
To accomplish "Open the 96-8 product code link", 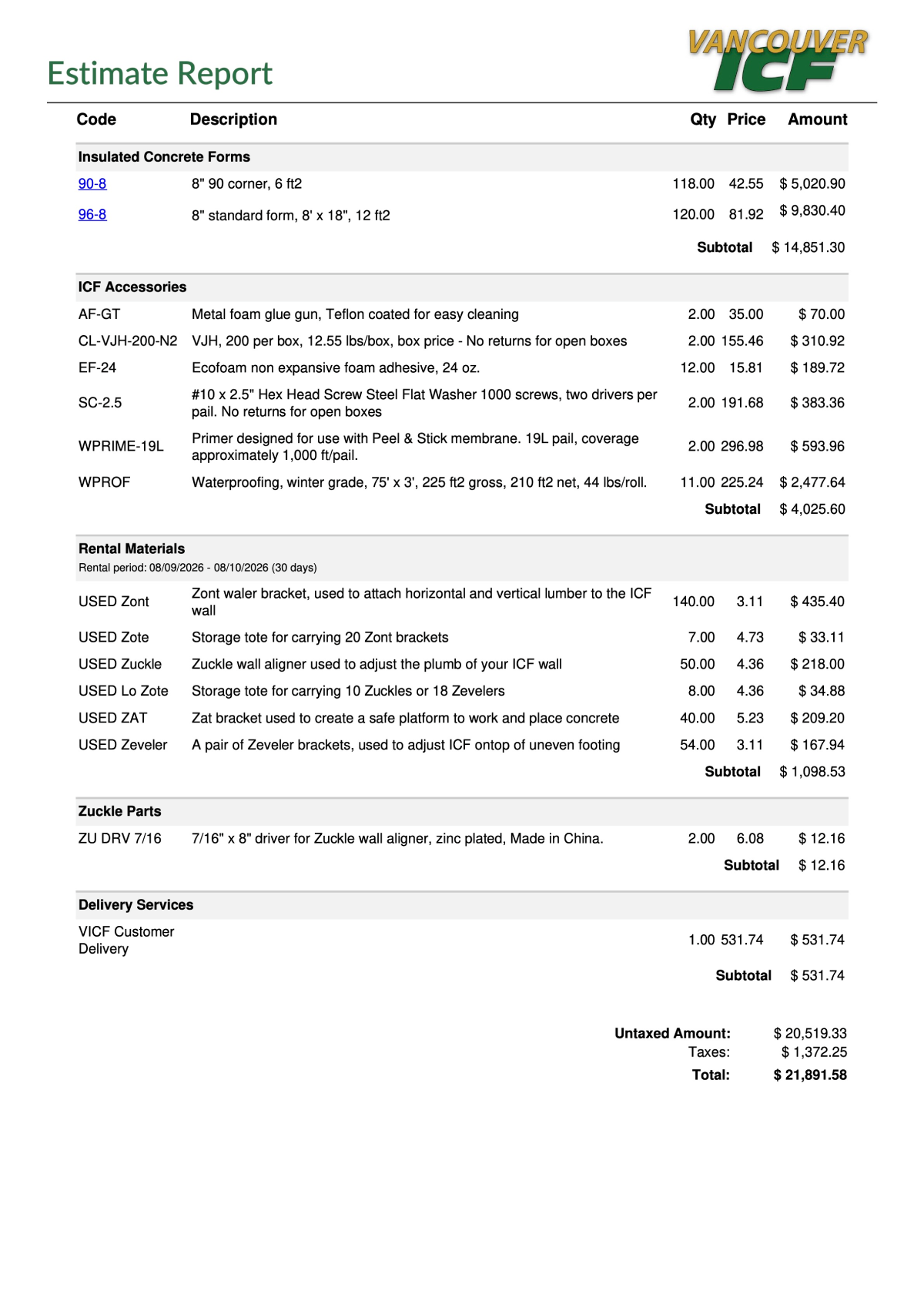I will point(92,215).
